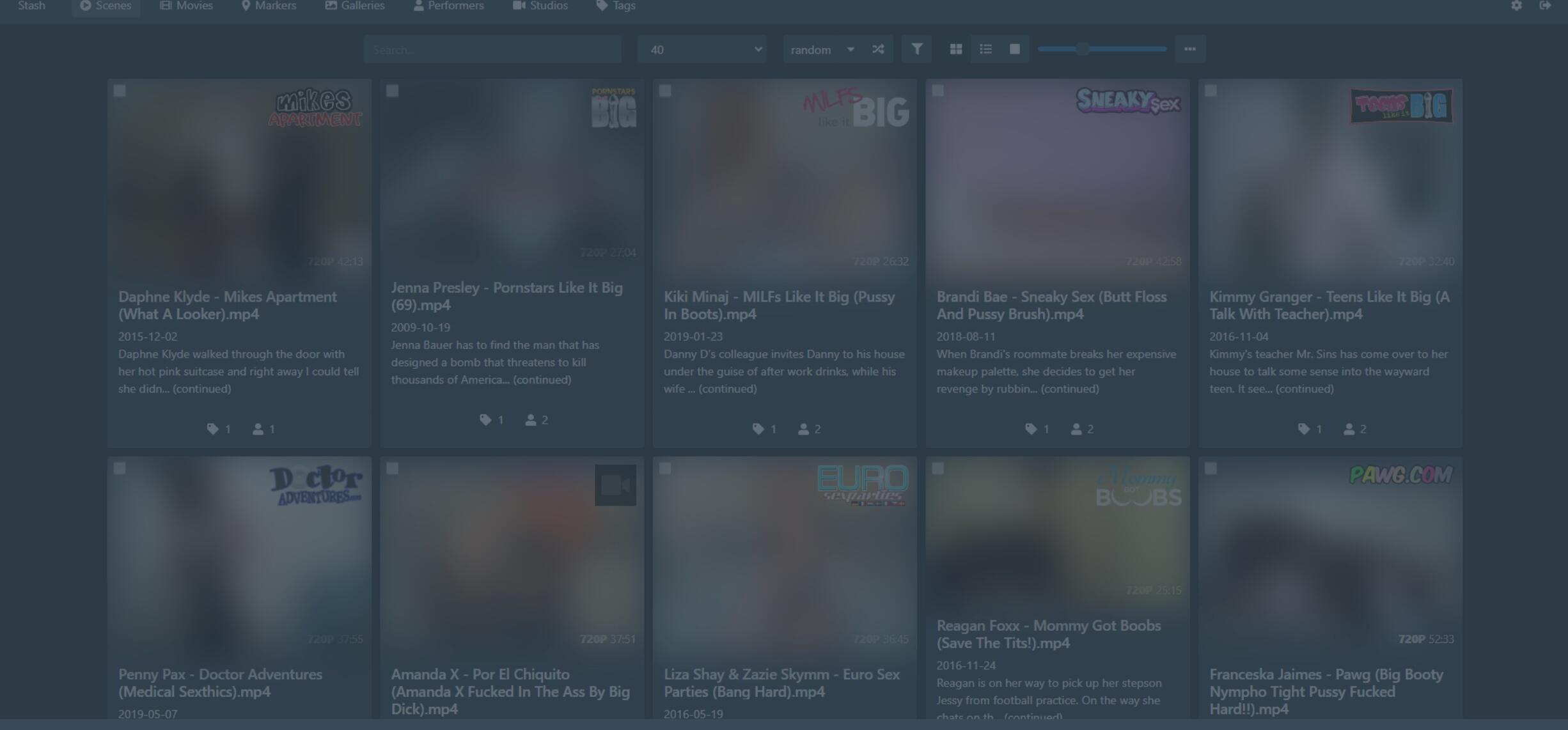Click the date 2015-12-02
Viewport: 1568px width, 730px height.
[148, 336]
